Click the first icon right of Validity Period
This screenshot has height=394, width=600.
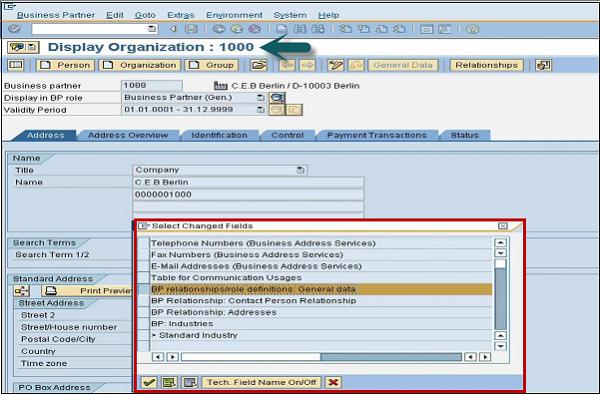[x=277, y=110]
